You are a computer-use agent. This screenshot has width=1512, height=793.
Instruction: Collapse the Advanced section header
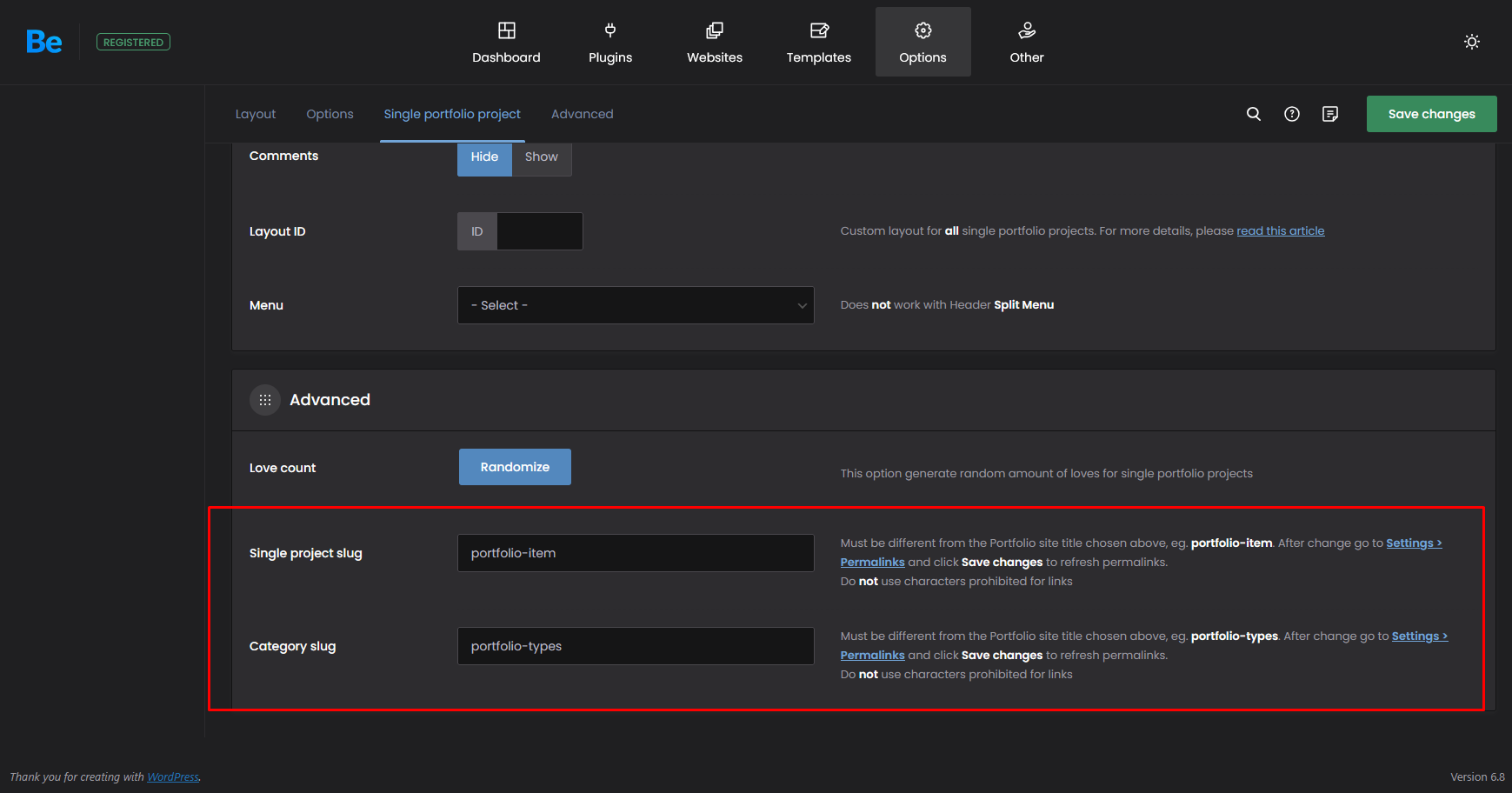point(330,400)
